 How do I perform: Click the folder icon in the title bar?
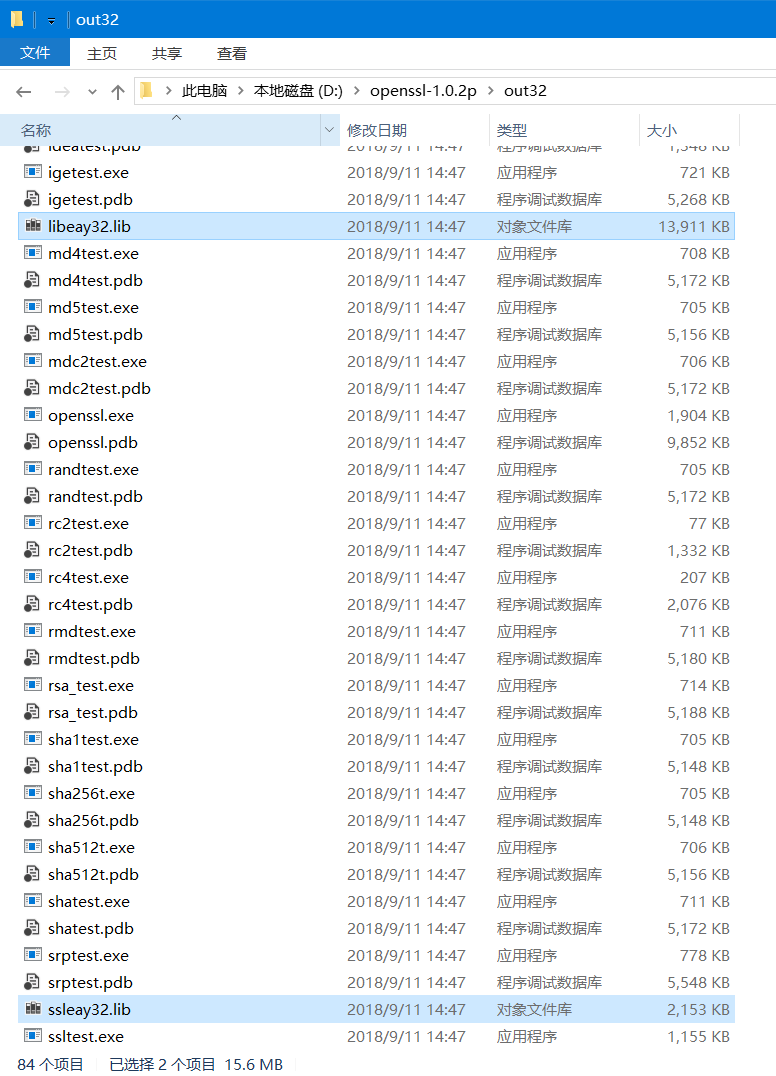pyautogui.click(x=17, y=20)
